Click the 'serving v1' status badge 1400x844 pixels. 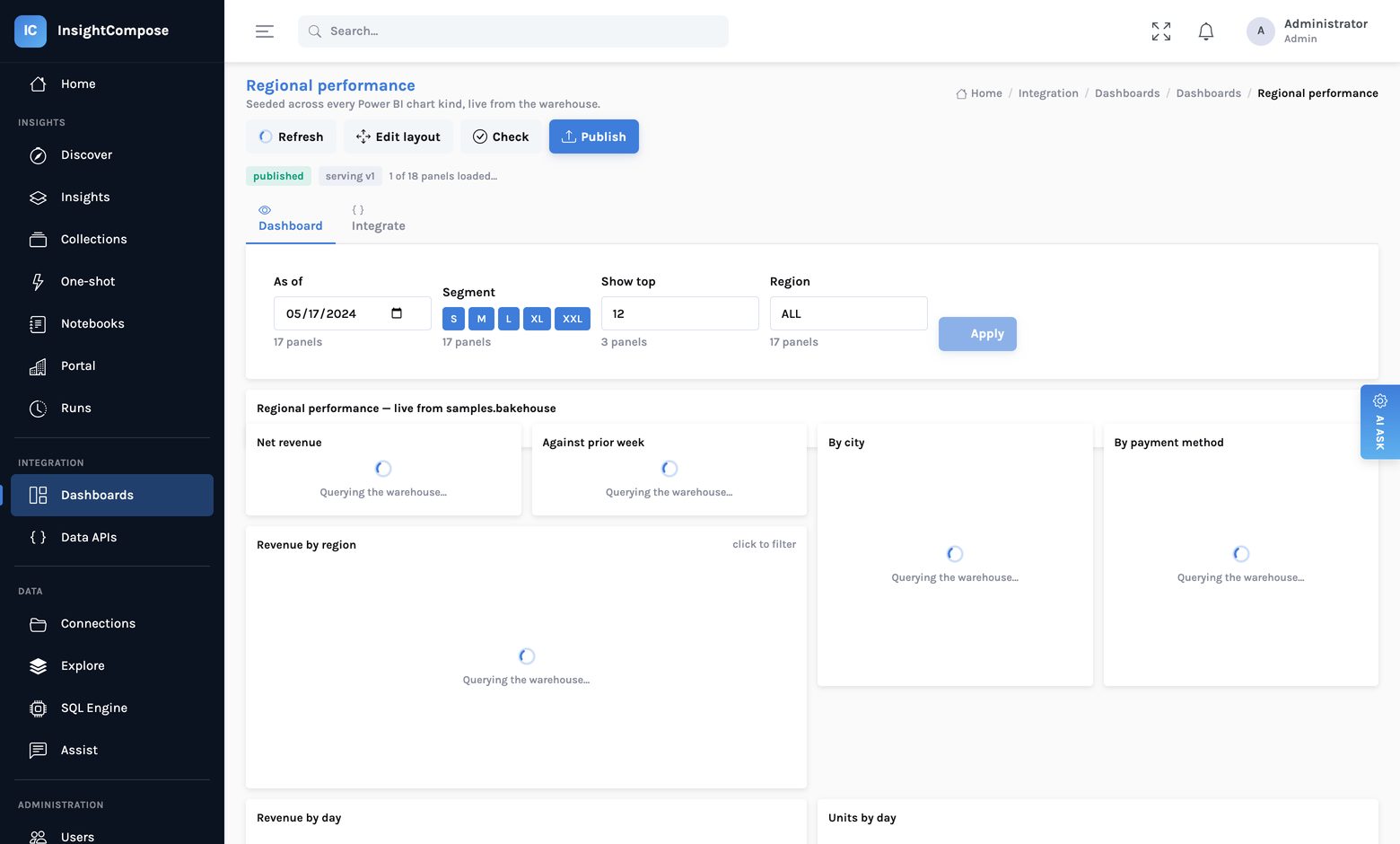(350, 176)
